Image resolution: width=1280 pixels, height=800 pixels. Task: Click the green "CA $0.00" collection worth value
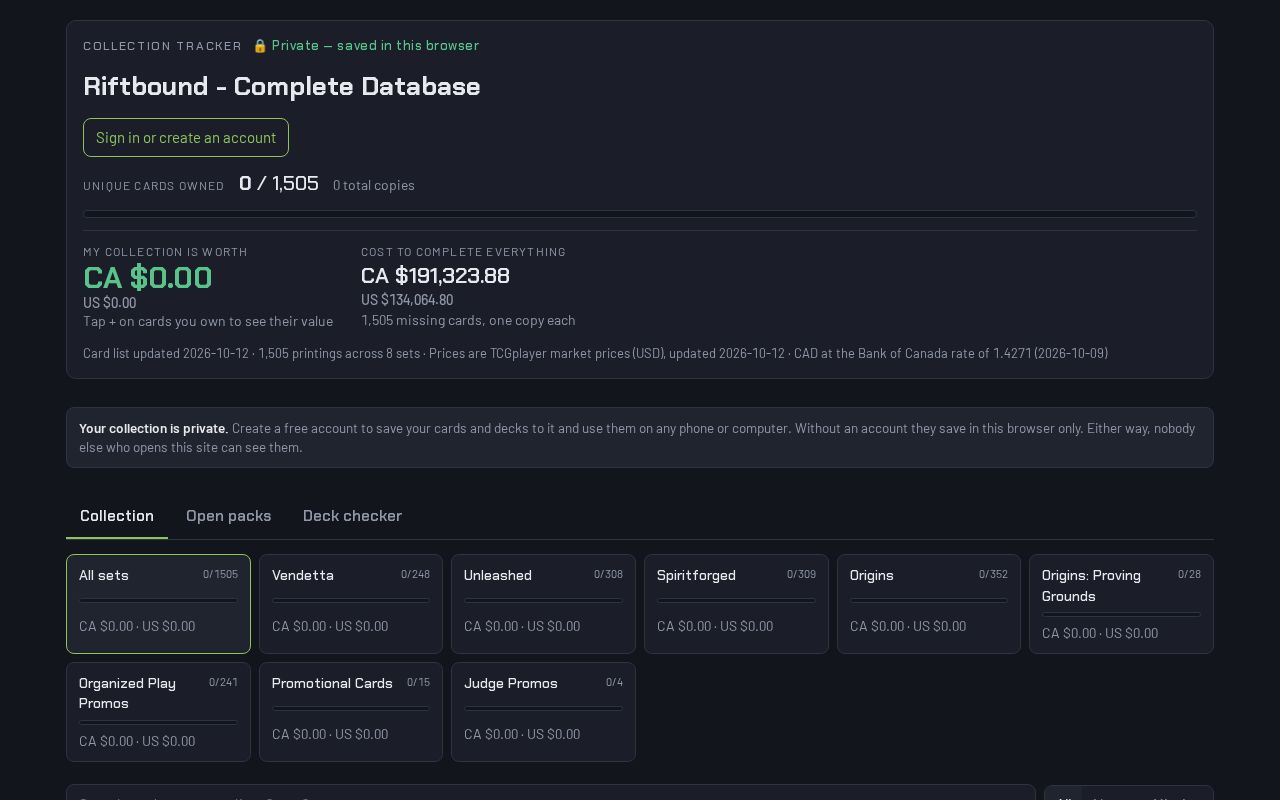pyautogui.click(x=148, y=277)
